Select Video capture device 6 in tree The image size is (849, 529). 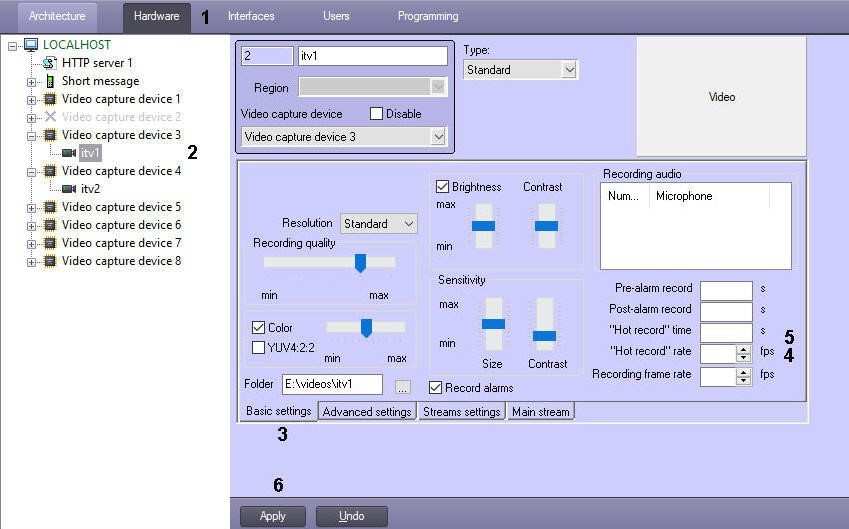[121, 225]
